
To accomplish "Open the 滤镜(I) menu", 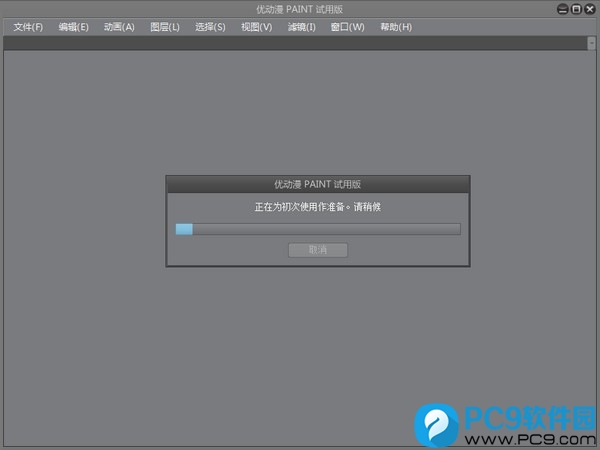I will point(302,27).
